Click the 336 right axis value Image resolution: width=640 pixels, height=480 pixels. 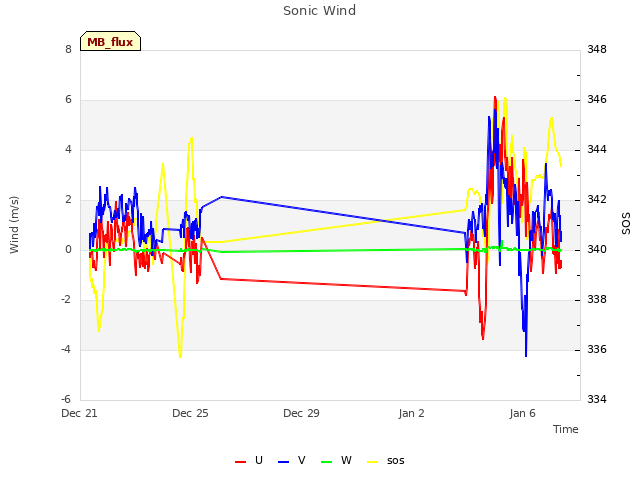597,349
